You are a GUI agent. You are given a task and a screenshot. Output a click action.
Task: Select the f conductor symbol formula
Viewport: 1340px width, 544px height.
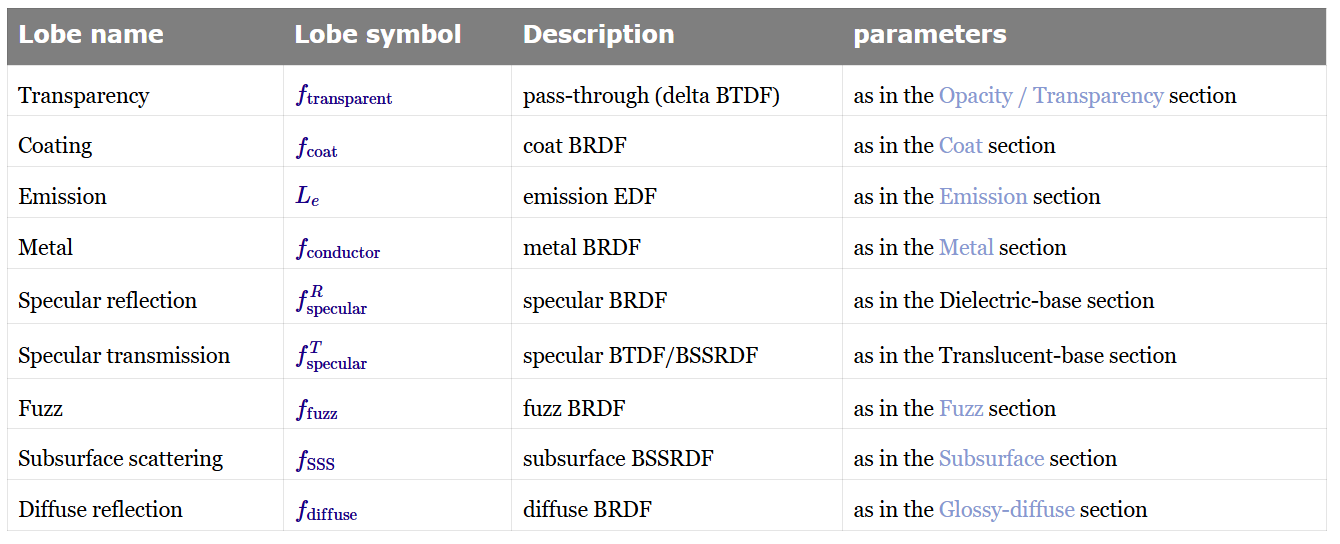(338, 249)
